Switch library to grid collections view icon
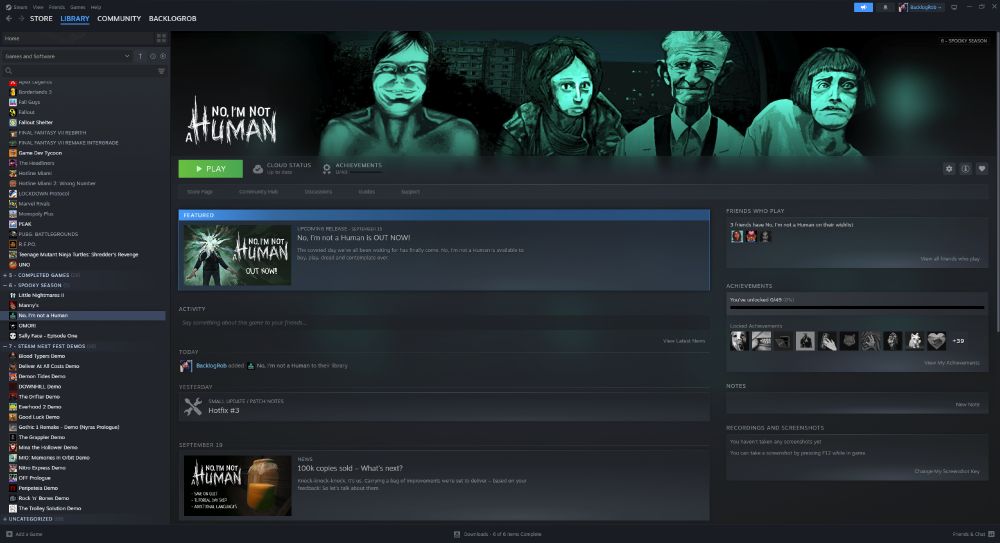 pyautogui.click(x=161, y=38)
